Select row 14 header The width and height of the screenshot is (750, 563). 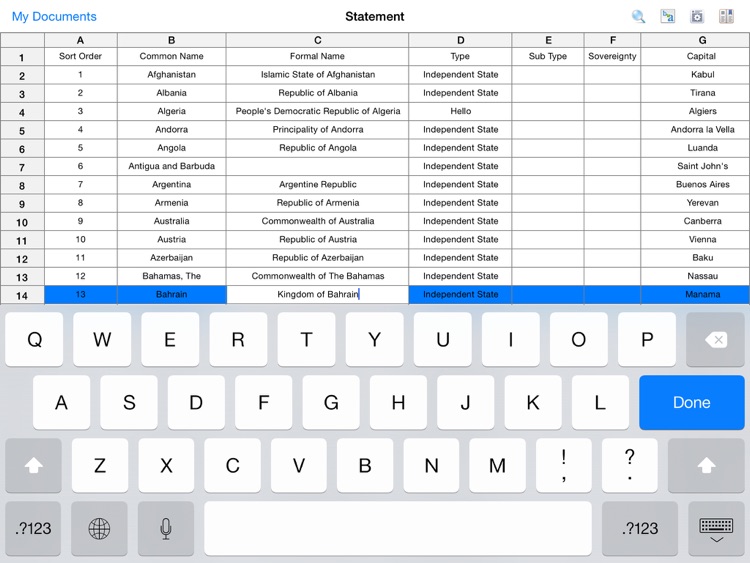coord(22,295)
